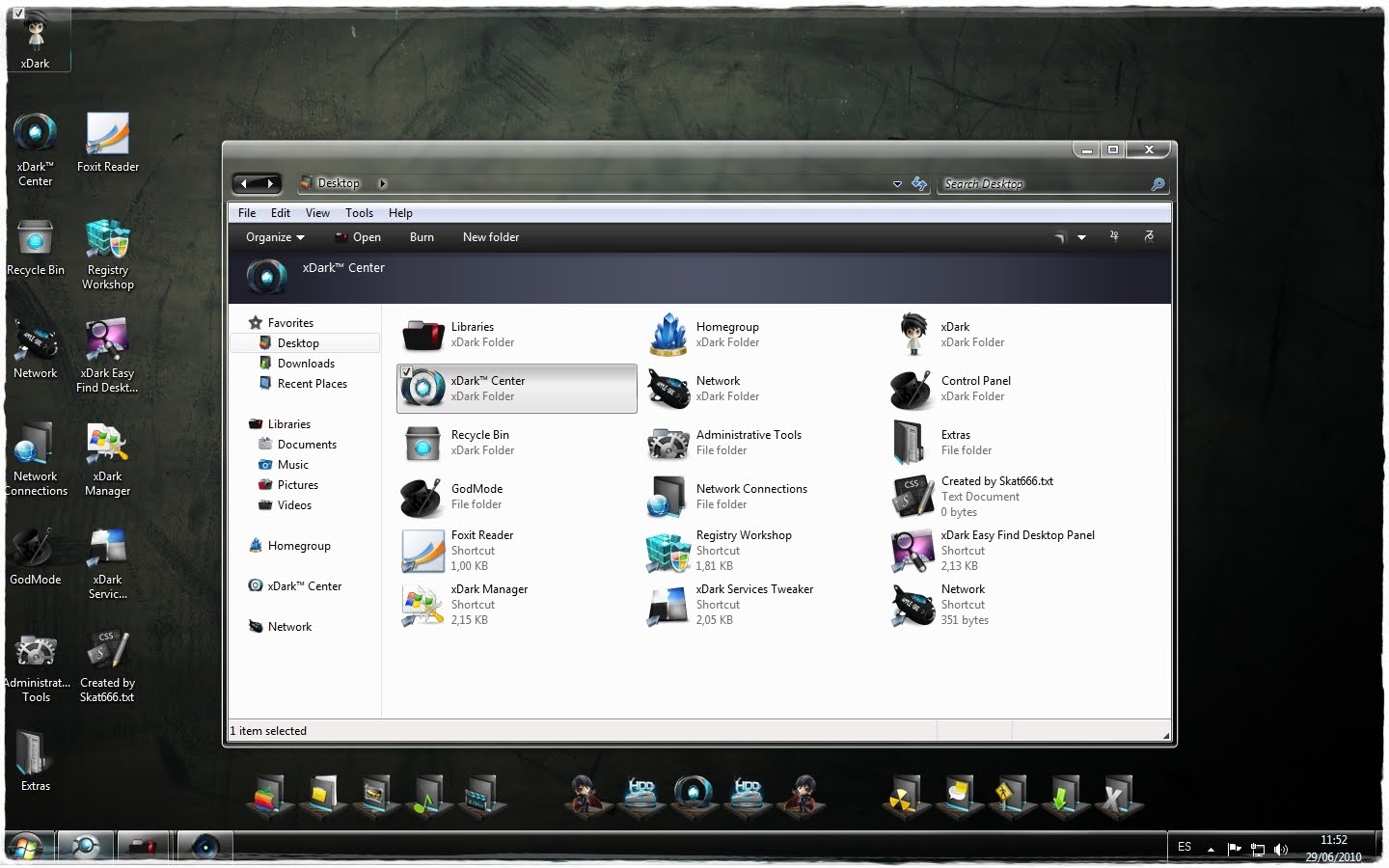Click the Apple folder icon in dock
The image size is (1389, 868).
(x=270, y=797)
